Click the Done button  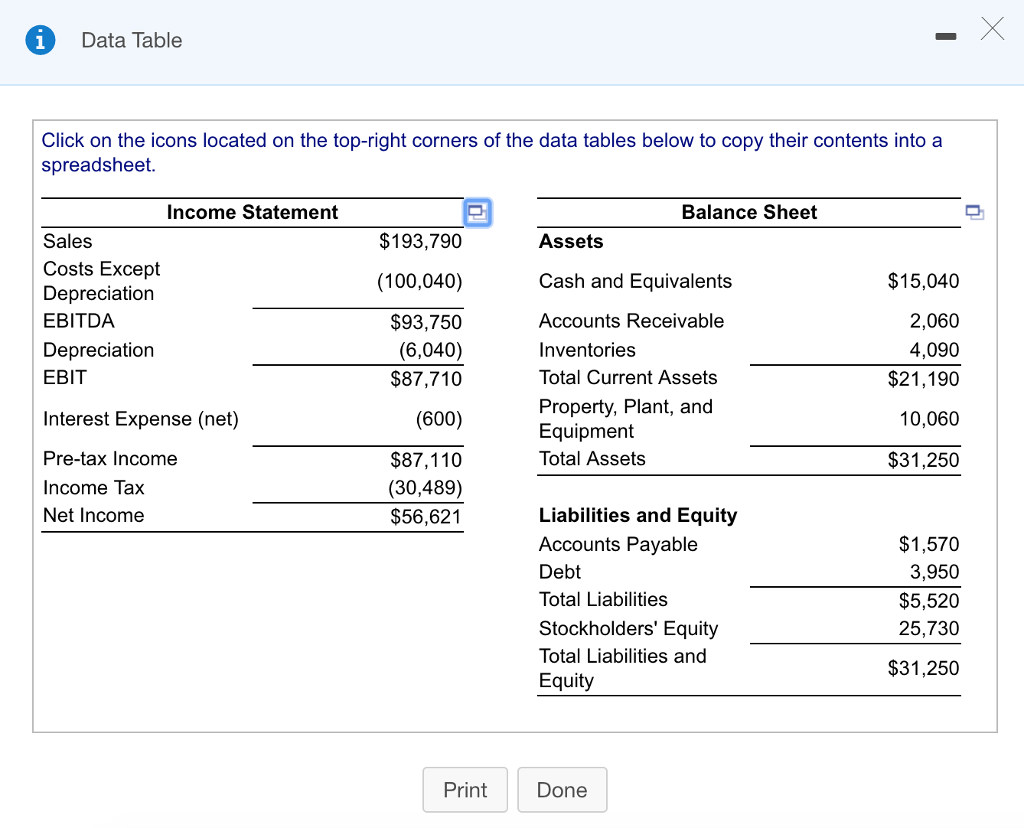[x=562, y=789]
